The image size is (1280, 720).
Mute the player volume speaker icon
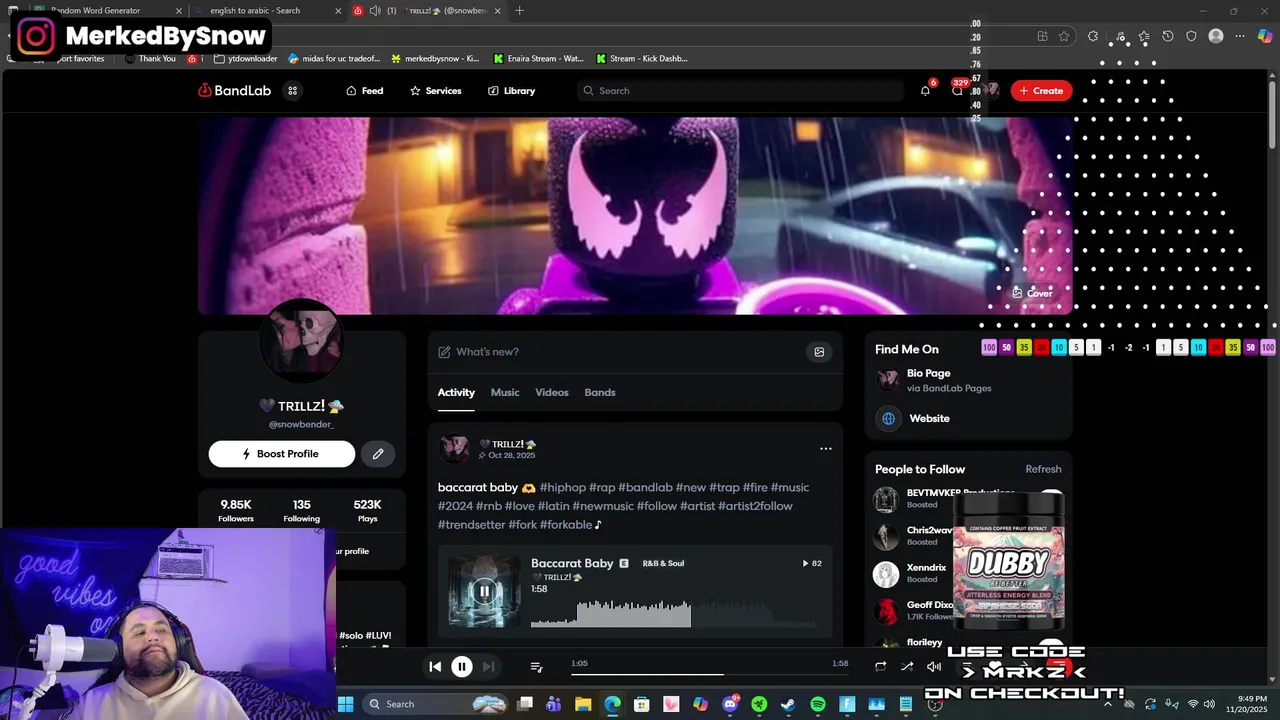pos(933,667)
